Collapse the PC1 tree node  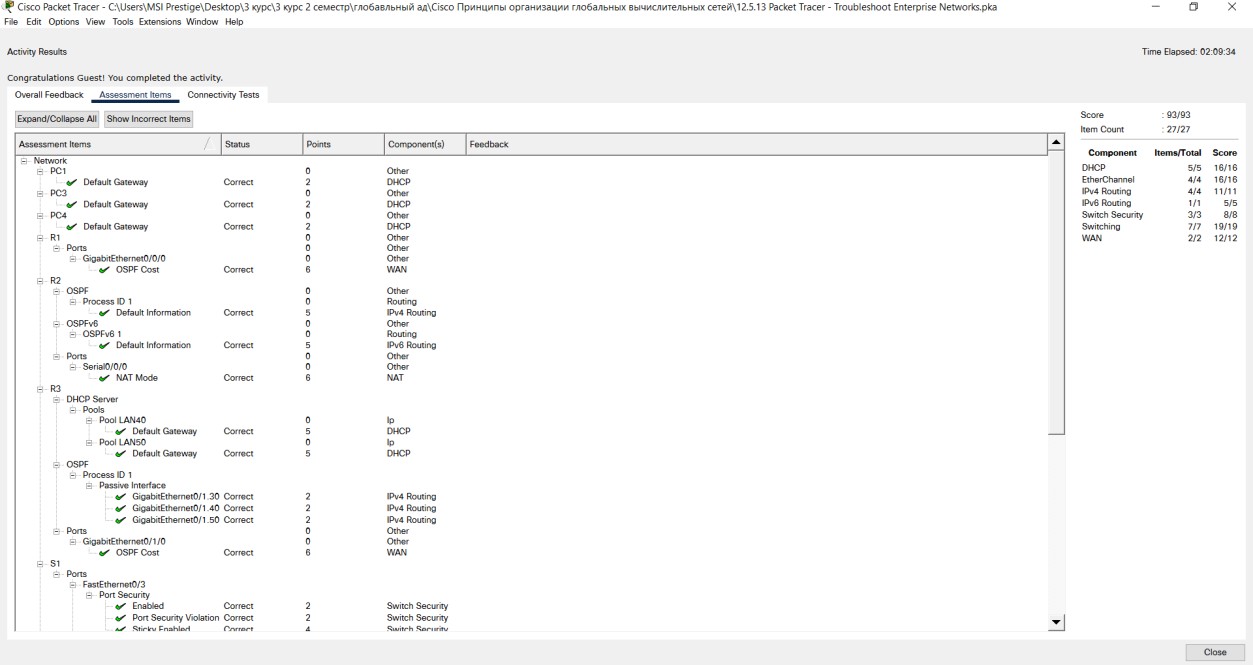[40, 172]
